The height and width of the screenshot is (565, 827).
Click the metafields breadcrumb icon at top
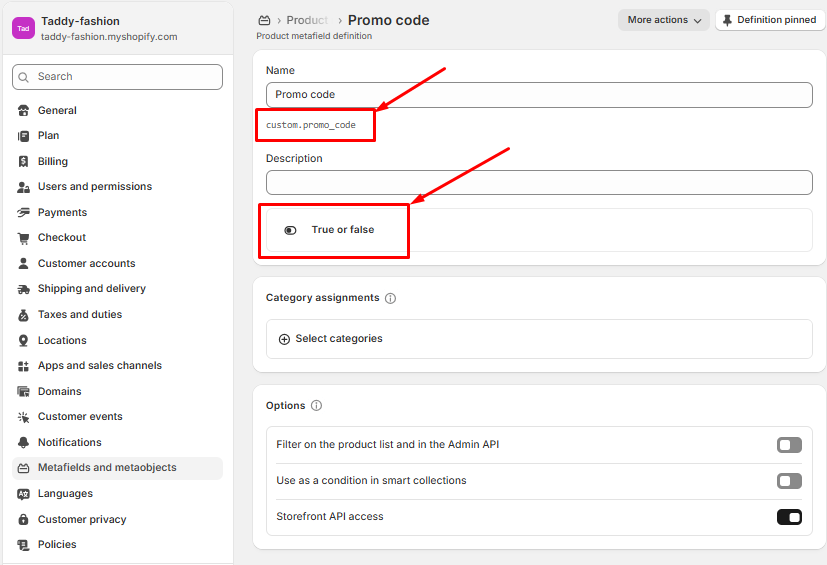point(264,20)
